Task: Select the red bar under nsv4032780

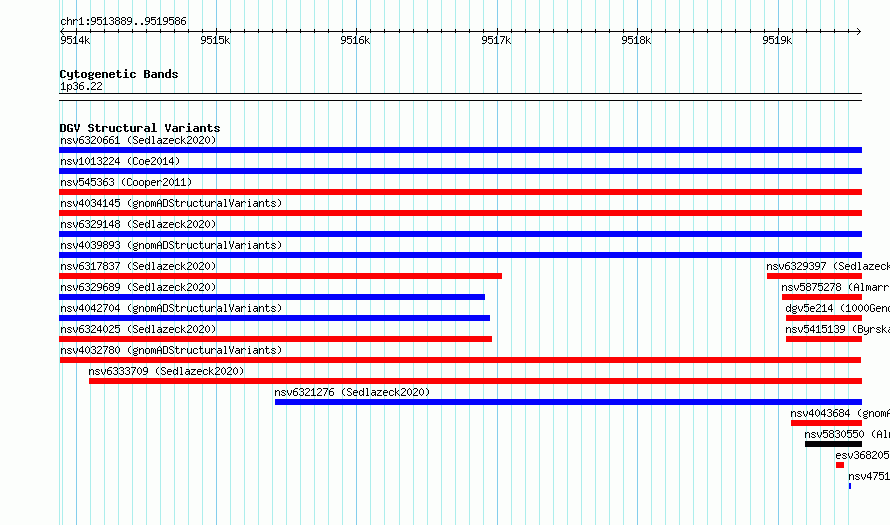Action: [460, 360]
